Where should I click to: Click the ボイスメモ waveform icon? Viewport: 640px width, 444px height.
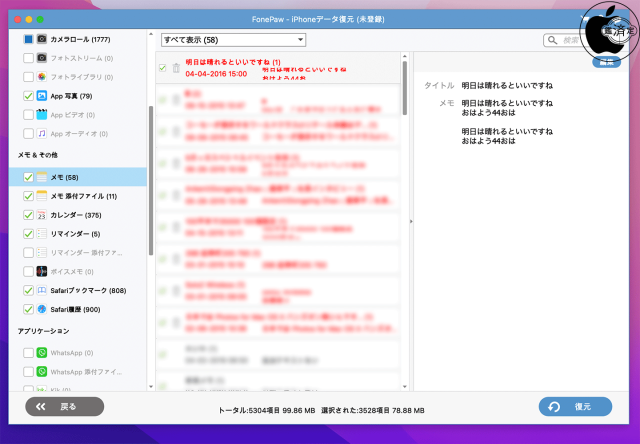pos(42,271)
